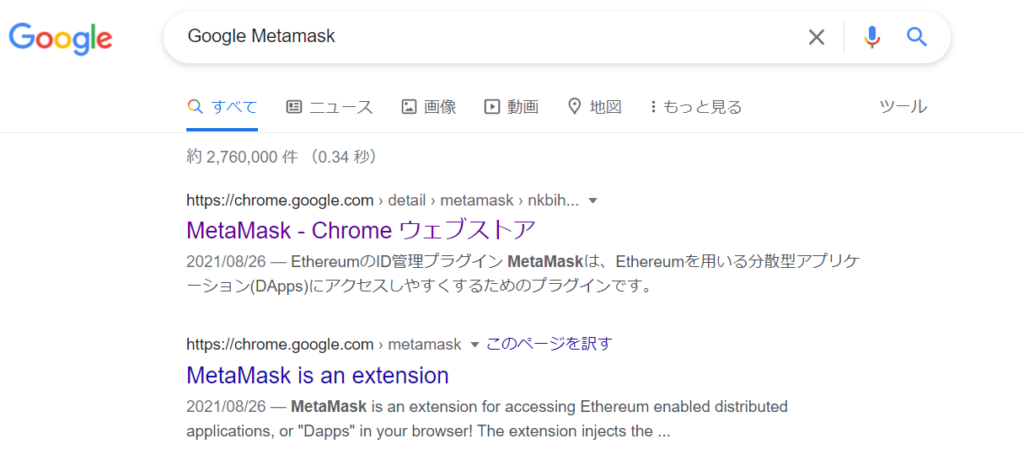Expand dropdown arrow after nkbih... URL
The image size is (1024, 460).
(593, 201)
